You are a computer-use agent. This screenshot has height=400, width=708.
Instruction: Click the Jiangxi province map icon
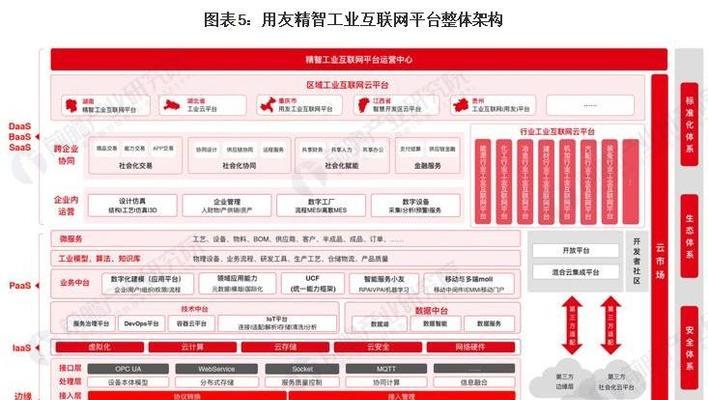[x=363, y=105]
